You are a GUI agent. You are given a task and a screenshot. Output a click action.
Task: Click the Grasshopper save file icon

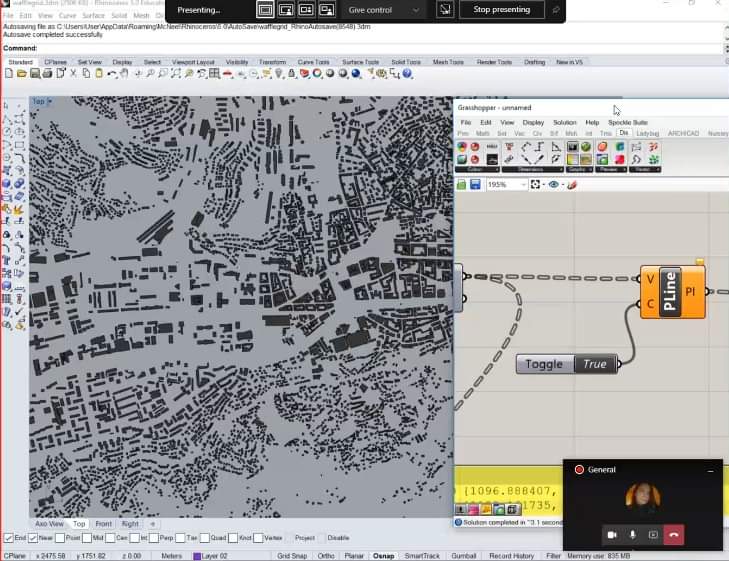[x=475, y=185]
